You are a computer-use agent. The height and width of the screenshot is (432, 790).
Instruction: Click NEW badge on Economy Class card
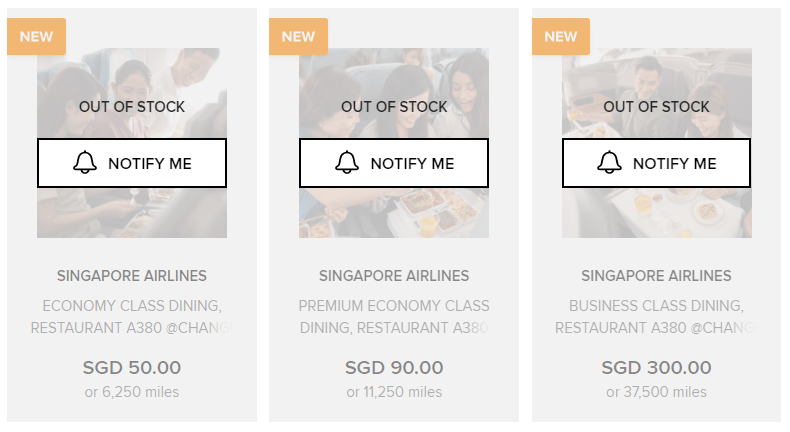coord(36,37)
